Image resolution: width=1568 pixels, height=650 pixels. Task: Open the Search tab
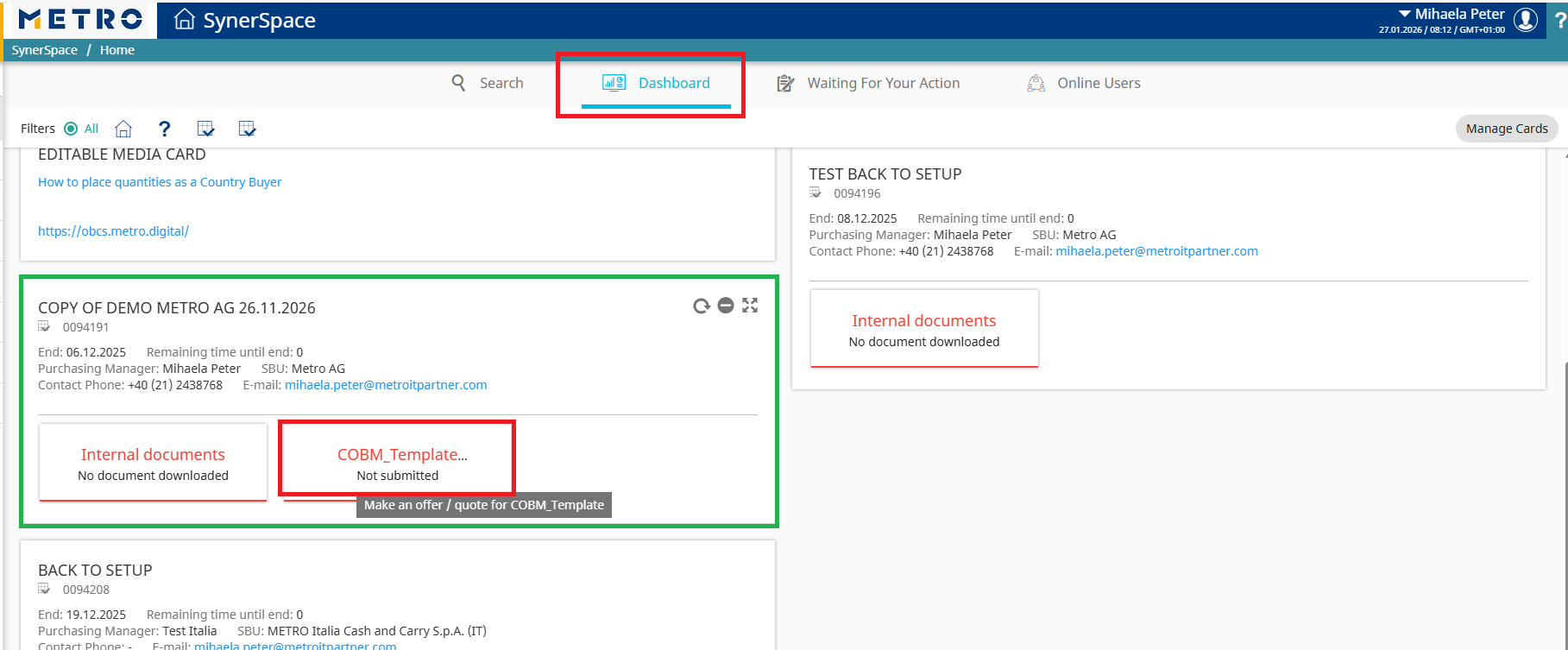pyautogui.click(x=488, y=83)
